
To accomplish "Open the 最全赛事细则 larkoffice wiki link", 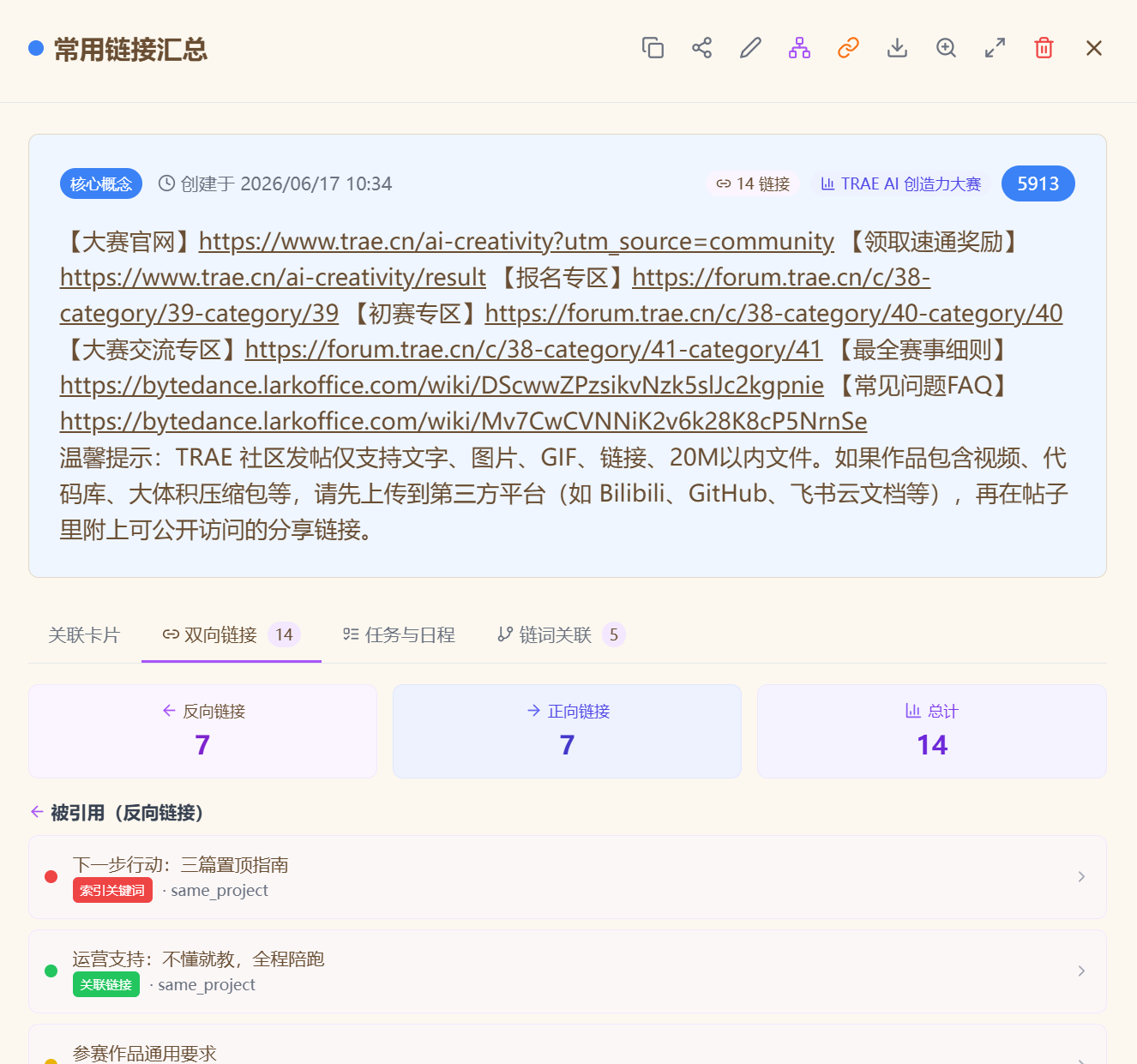I will tap(442, 386).
